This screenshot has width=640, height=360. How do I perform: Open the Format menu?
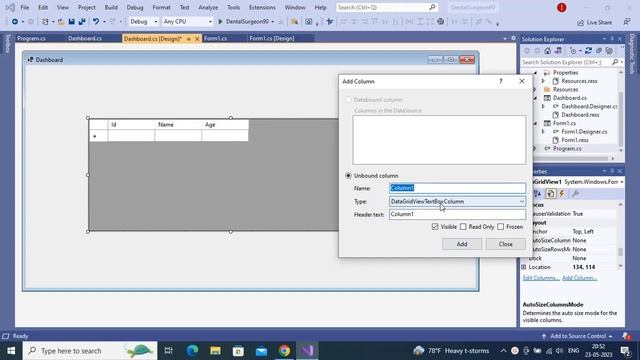click(161, 7)
